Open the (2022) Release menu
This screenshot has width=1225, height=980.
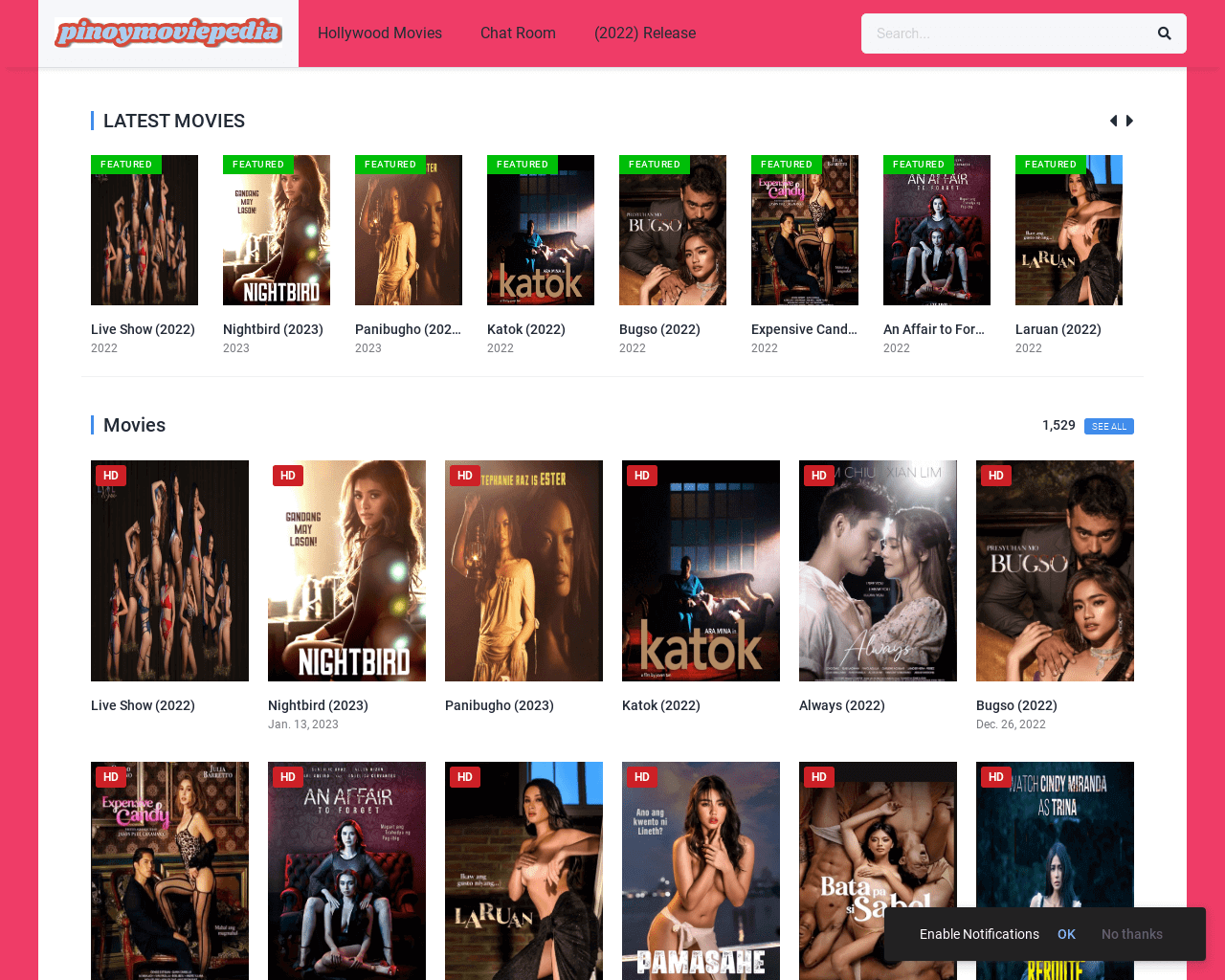click(644, 33)
